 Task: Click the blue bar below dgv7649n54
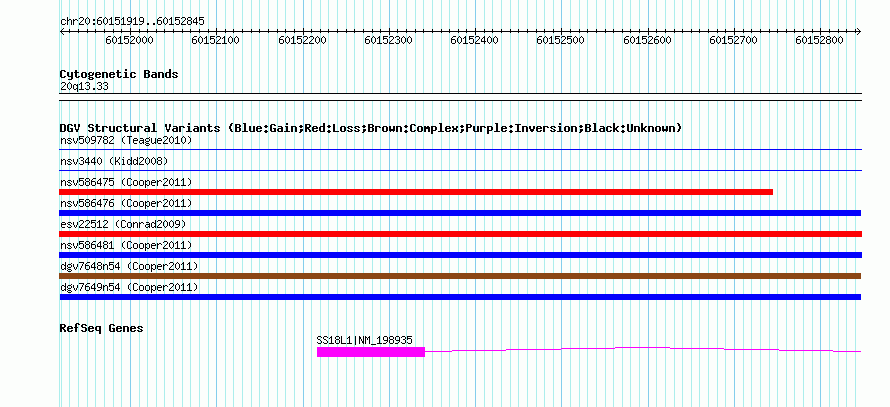[x=460, y=297]
